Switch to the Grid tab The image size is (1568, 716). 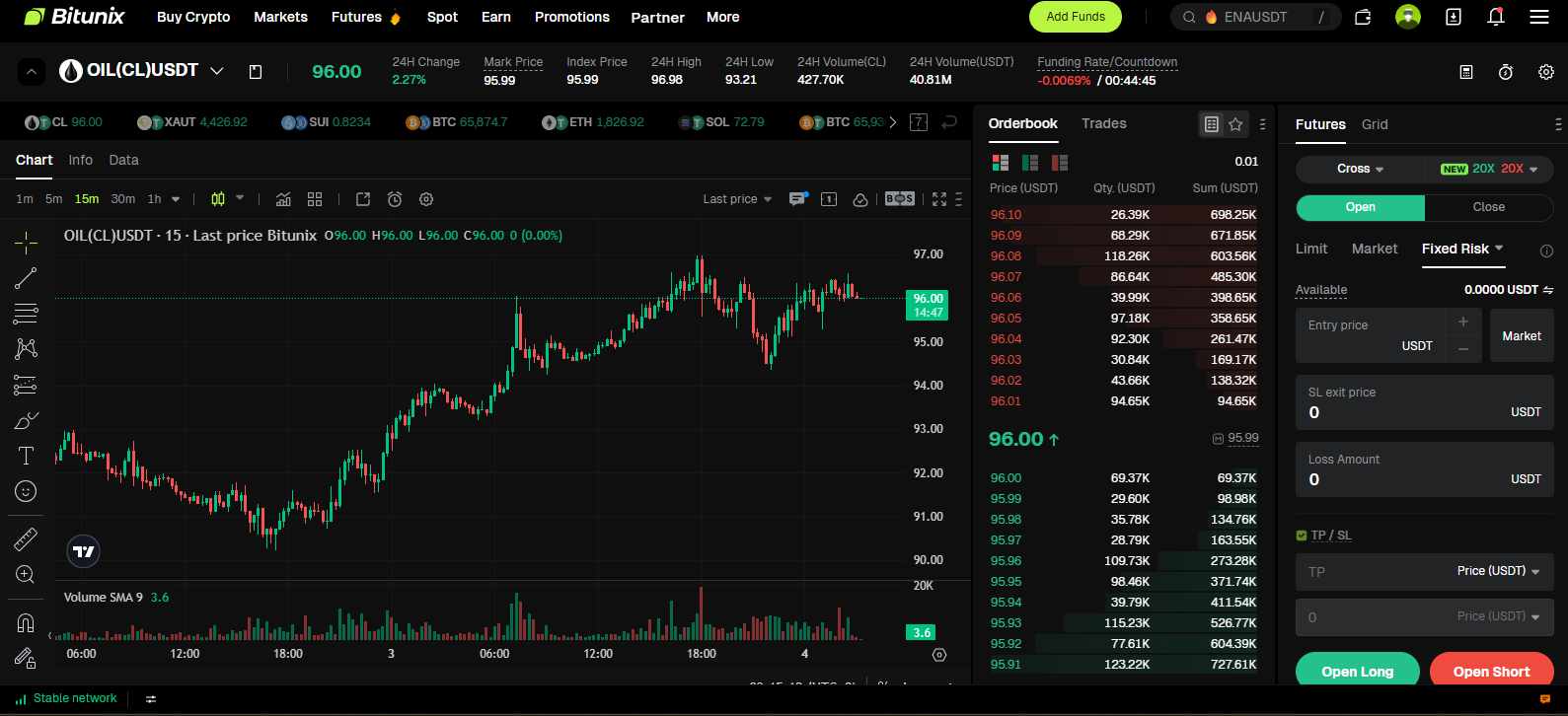pyautogui.click(x=1375, y=124)
